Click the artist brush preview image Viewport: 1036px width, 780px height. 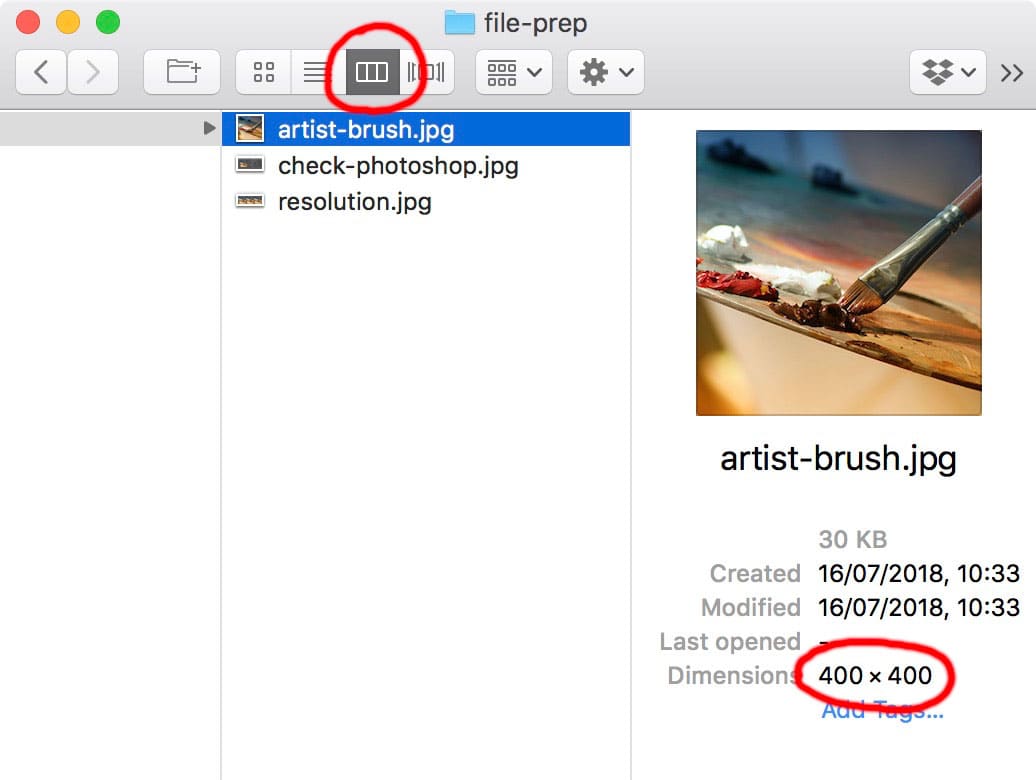pyautogui.click(x=838, y=272)
